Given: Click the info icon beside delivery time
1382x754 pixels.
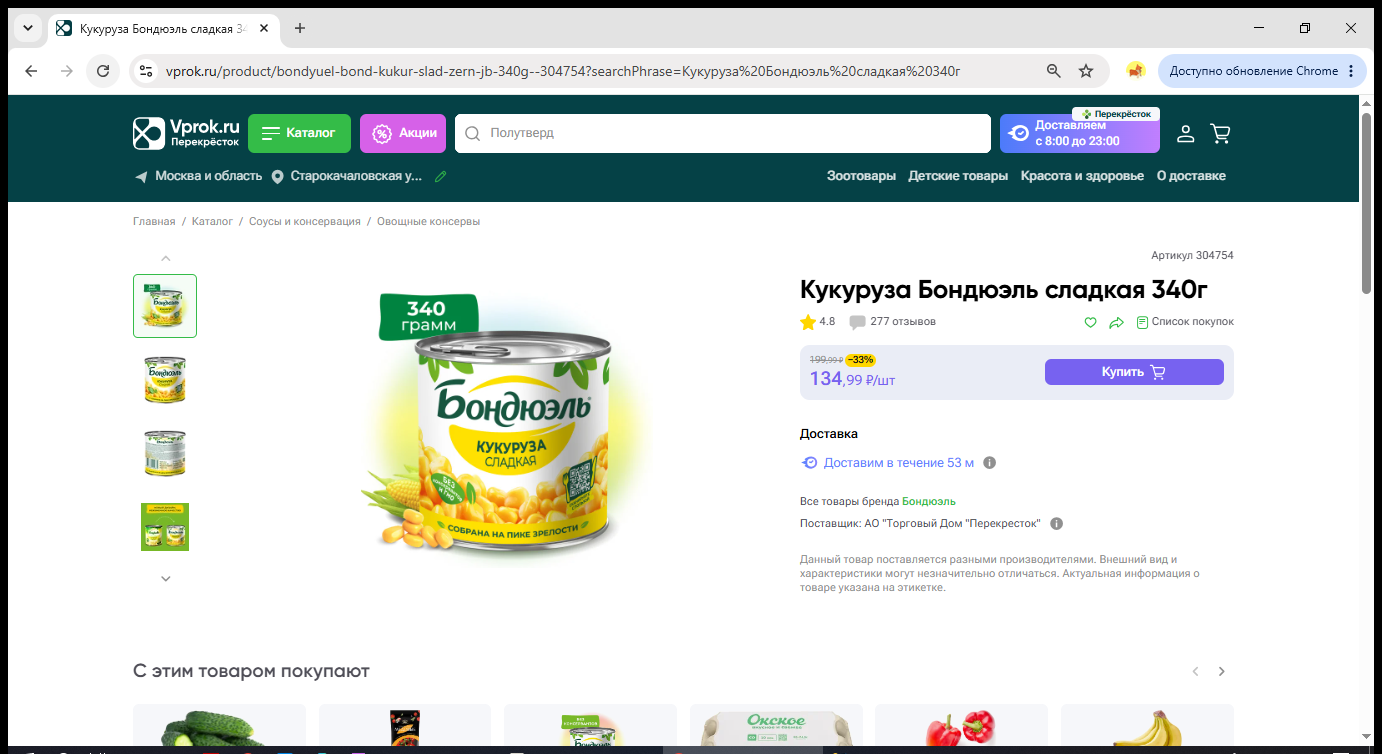Looking at the screenshot, I should click(x=989, y=463).
